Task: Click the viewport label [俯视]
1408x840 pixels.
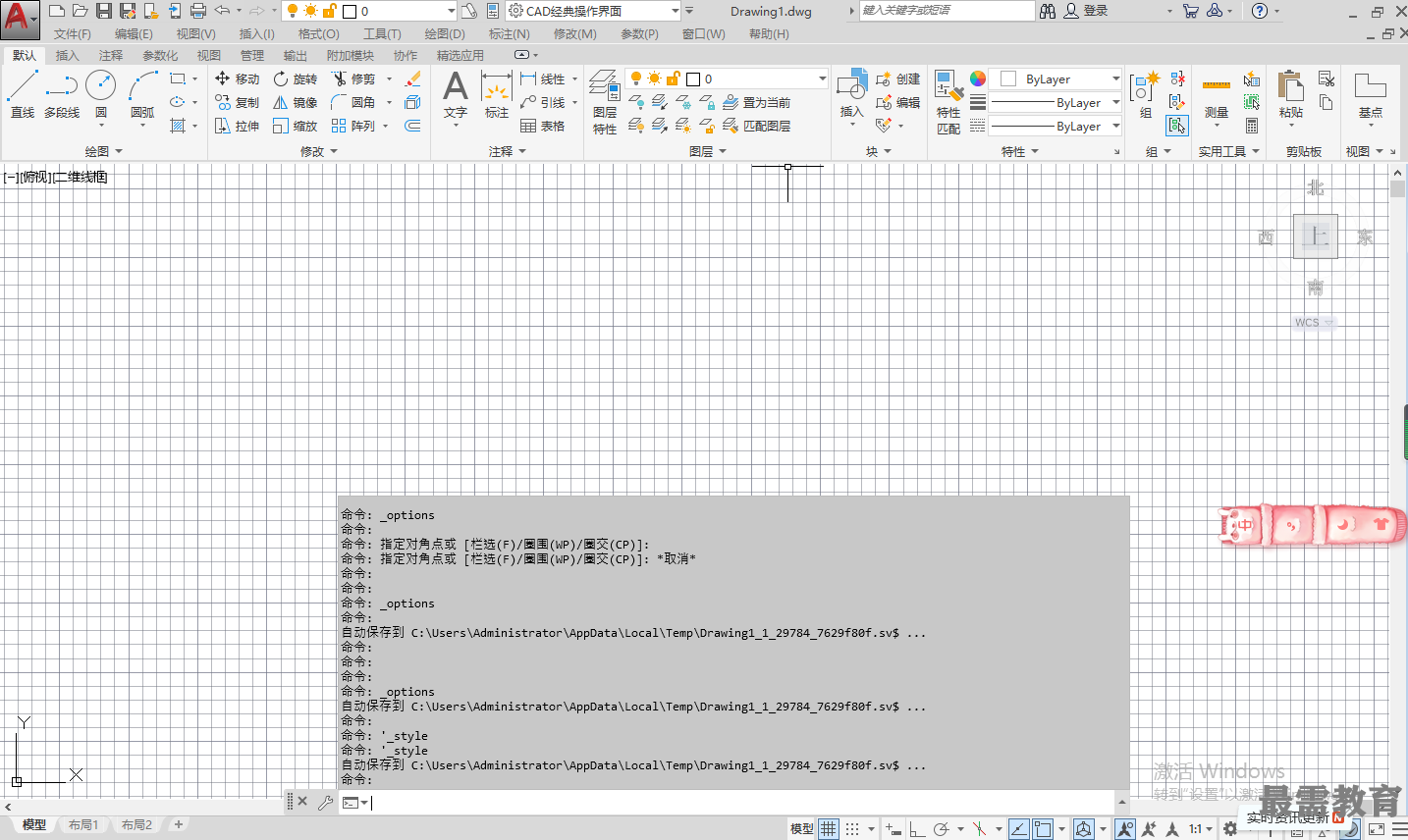Action: [34, 177]
